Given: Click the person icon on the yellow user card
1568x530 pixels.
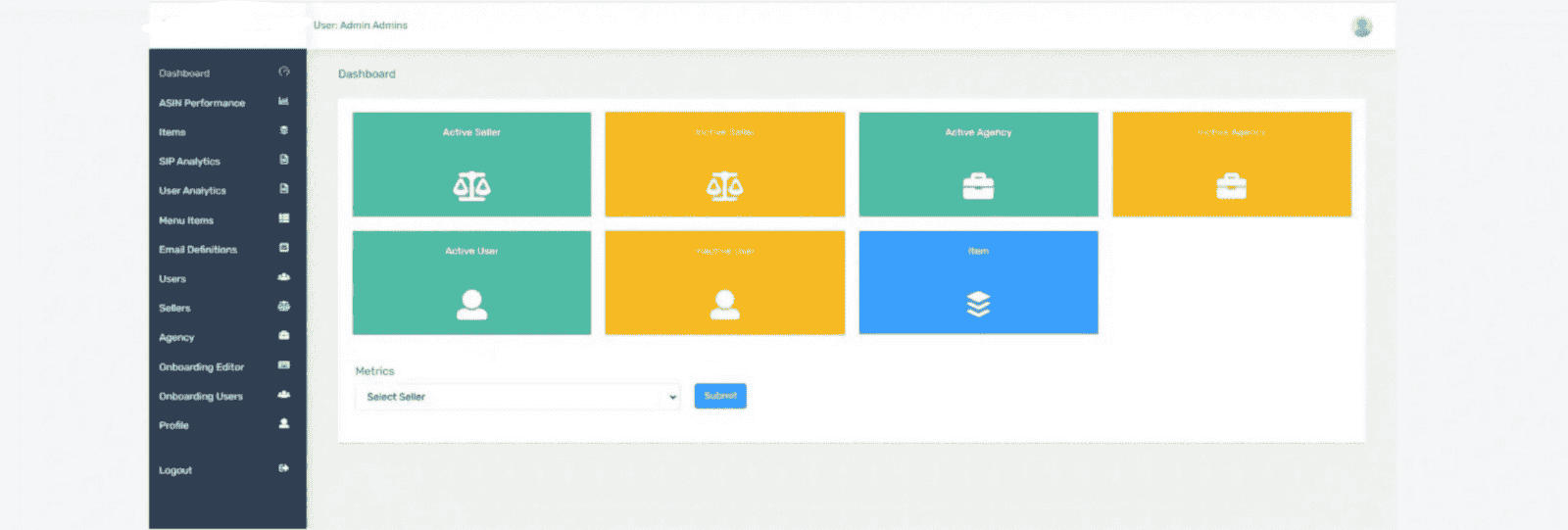Looking at the screenshot, I should (724, 305).
